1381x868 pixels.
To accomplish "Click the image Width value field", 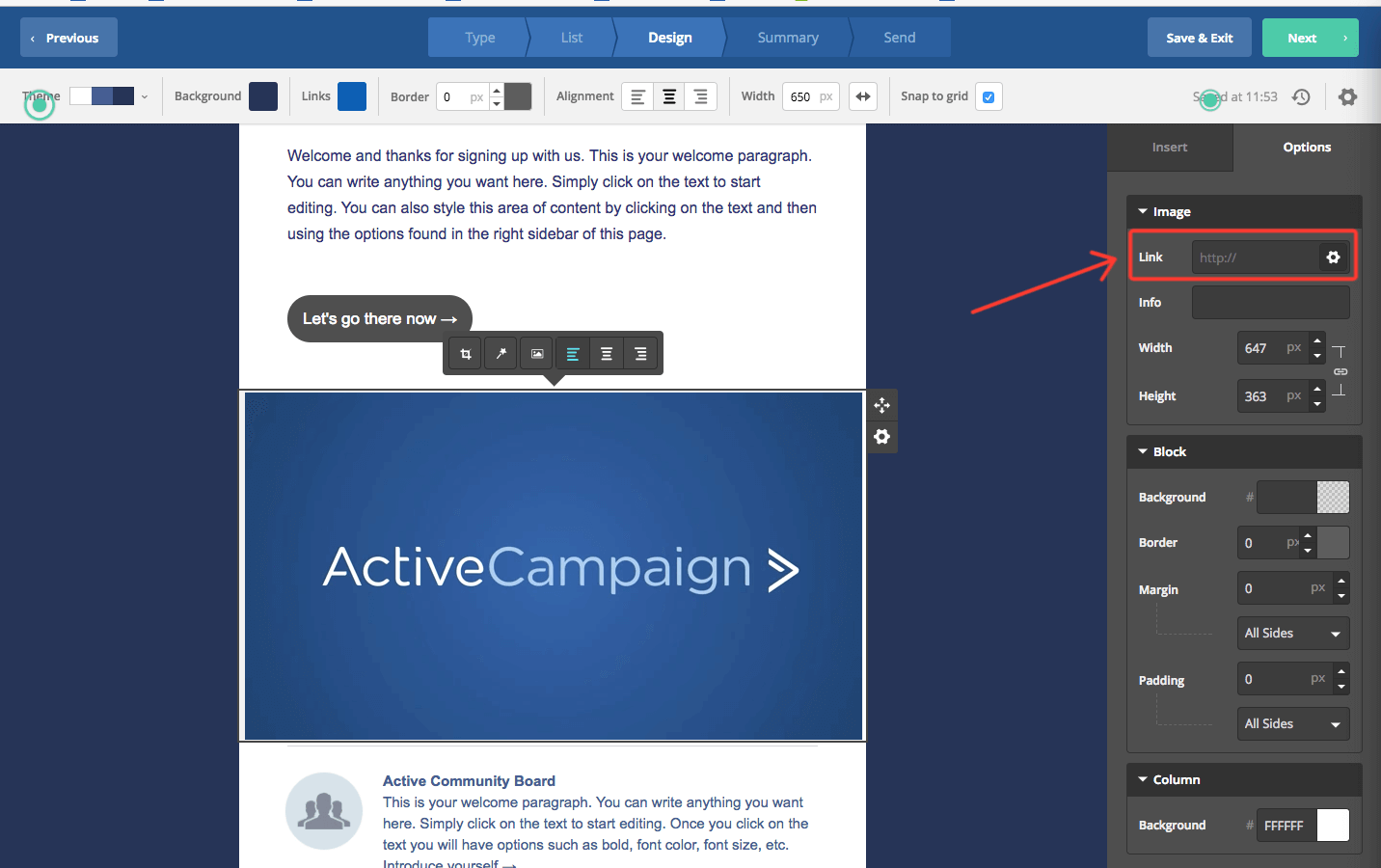I will pyautogui.click(x=1273, y=348).
